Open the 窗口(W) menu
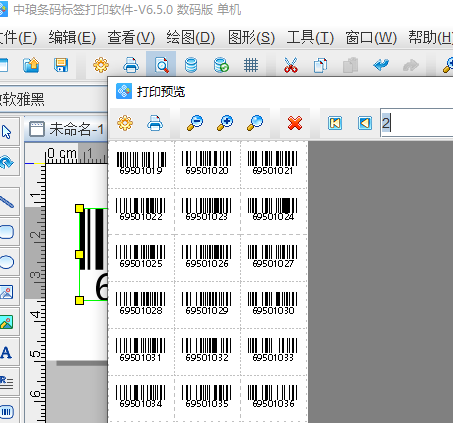 371,37
